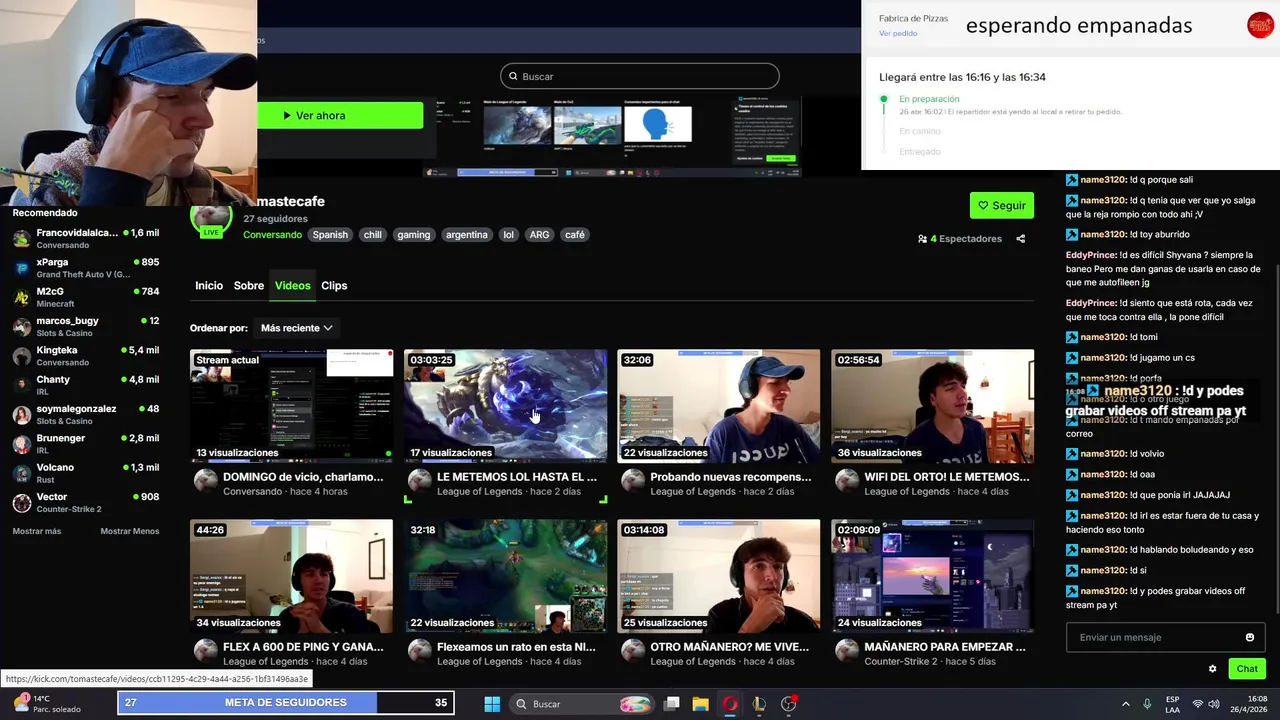This screenshot has width=1280, height=720.
Task: Open Vector channel avatar
Action: point(21,502)
